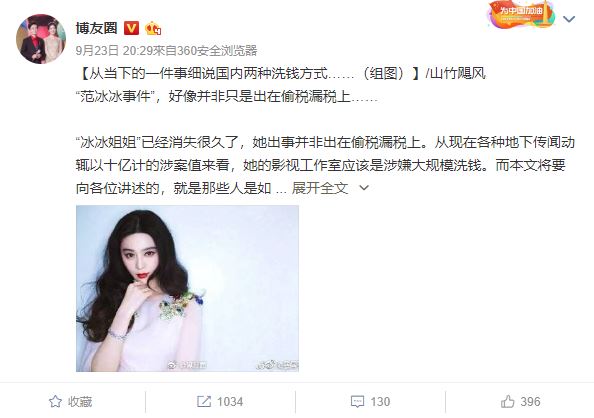The height and width of the screenshot is (418, 594).
Task: Click the 为中国加油 banner badge
Action: coord(522,15)
